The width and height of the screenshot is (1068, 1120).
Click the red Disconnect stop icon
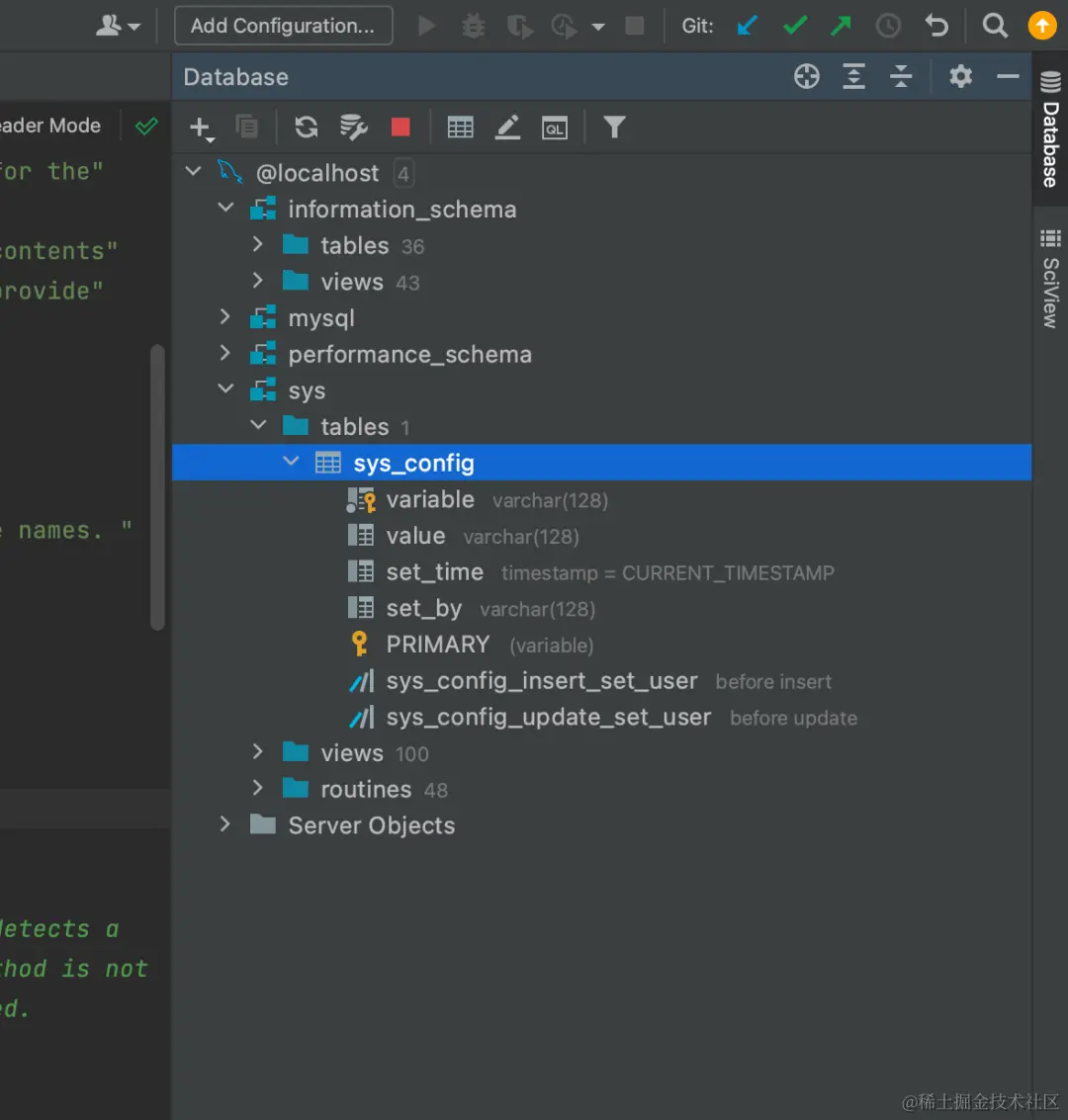(x=400, y=128)
